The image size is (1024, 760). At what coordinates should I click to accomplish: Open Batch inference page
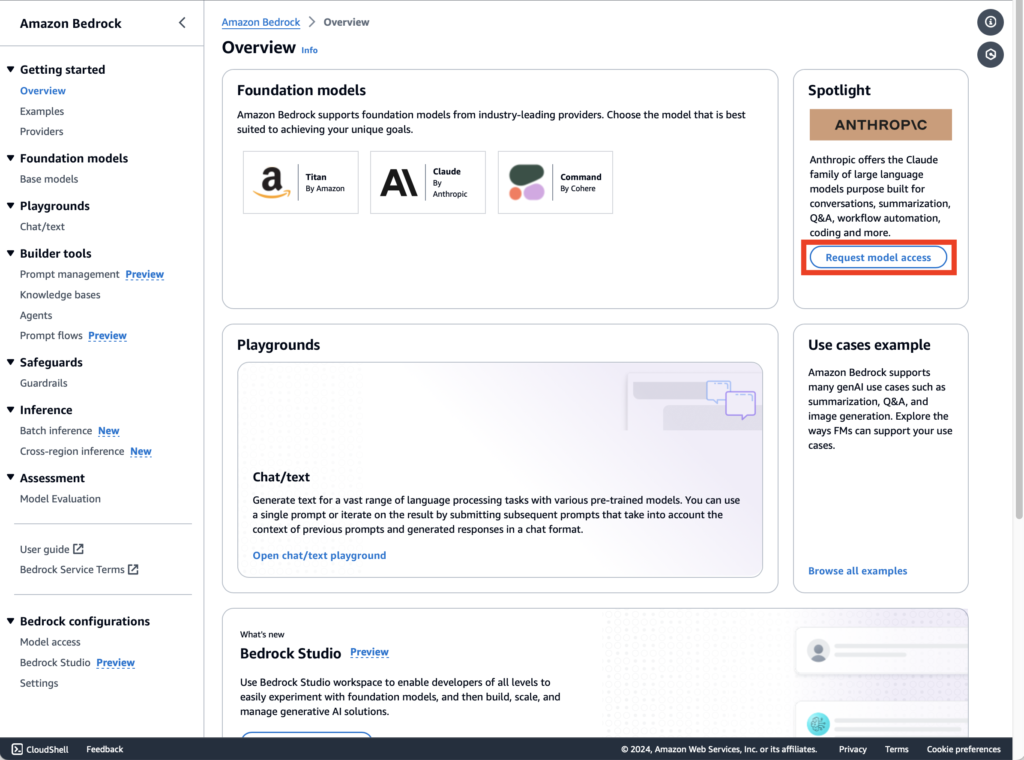click(56, 431)
